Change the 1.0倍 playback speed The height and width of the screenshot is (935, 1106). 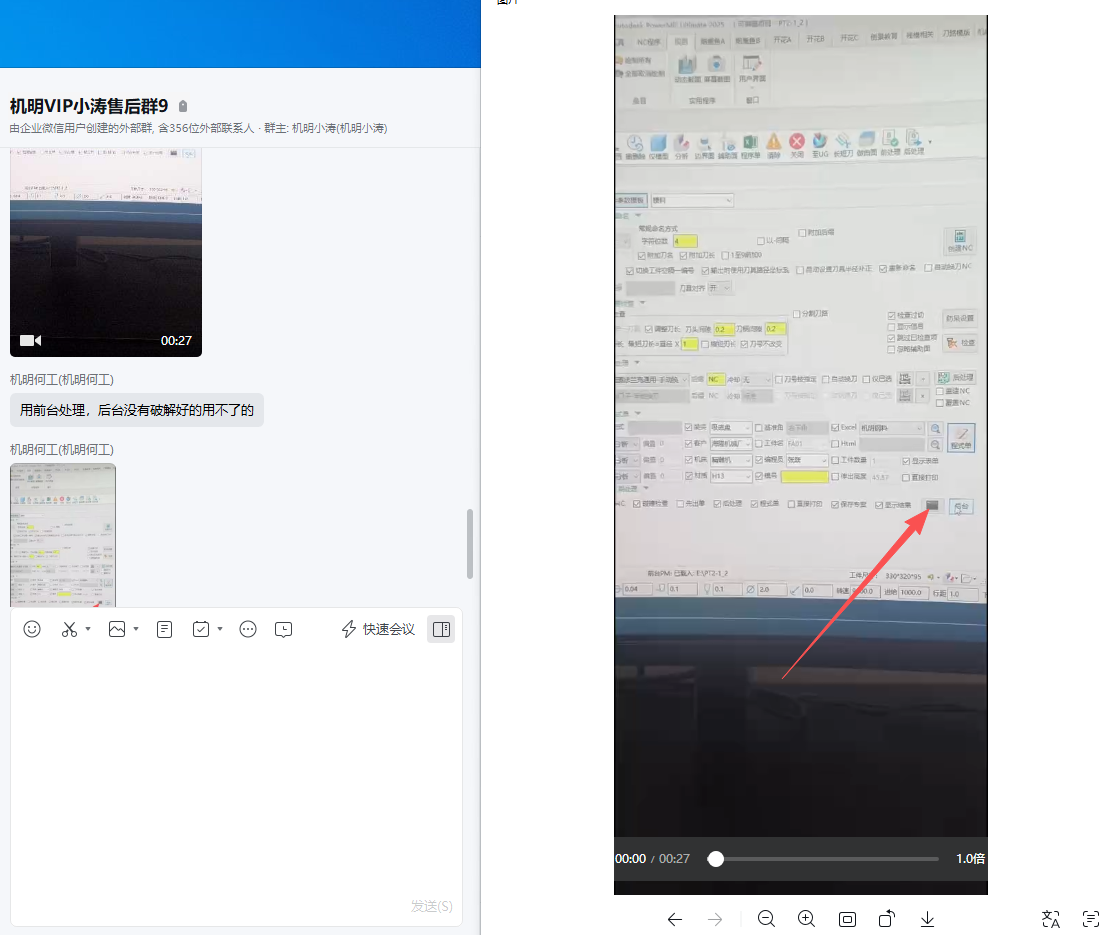(x=971, y=858)
